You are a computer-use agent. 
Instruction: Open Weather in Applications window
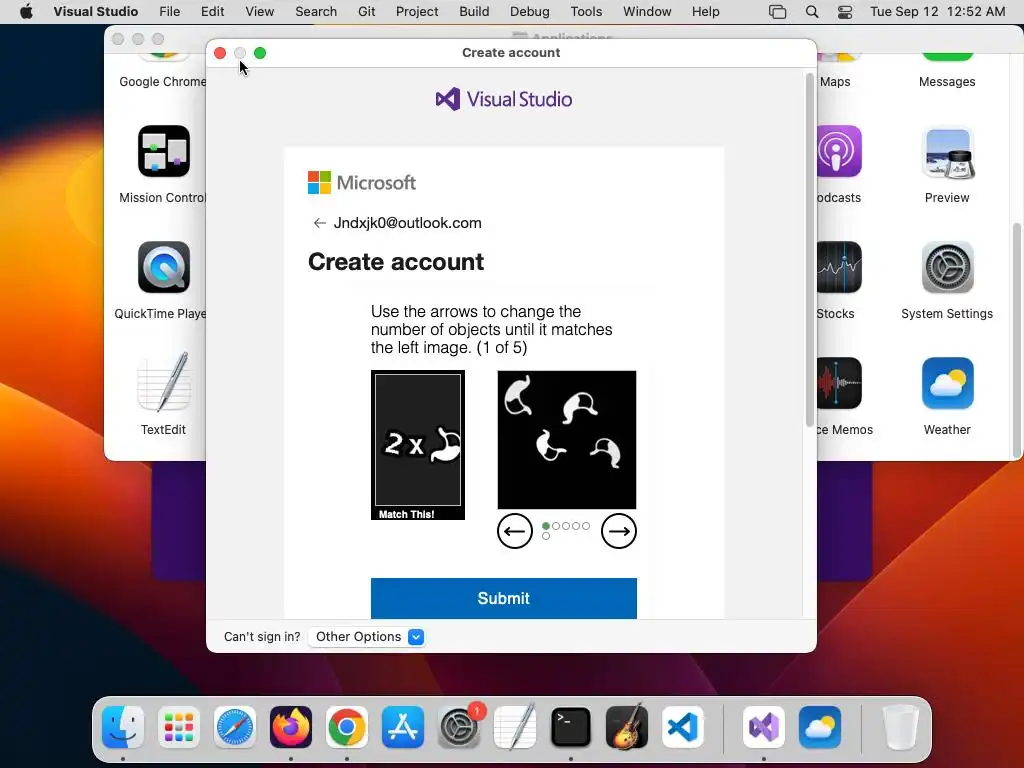(947, 383)
